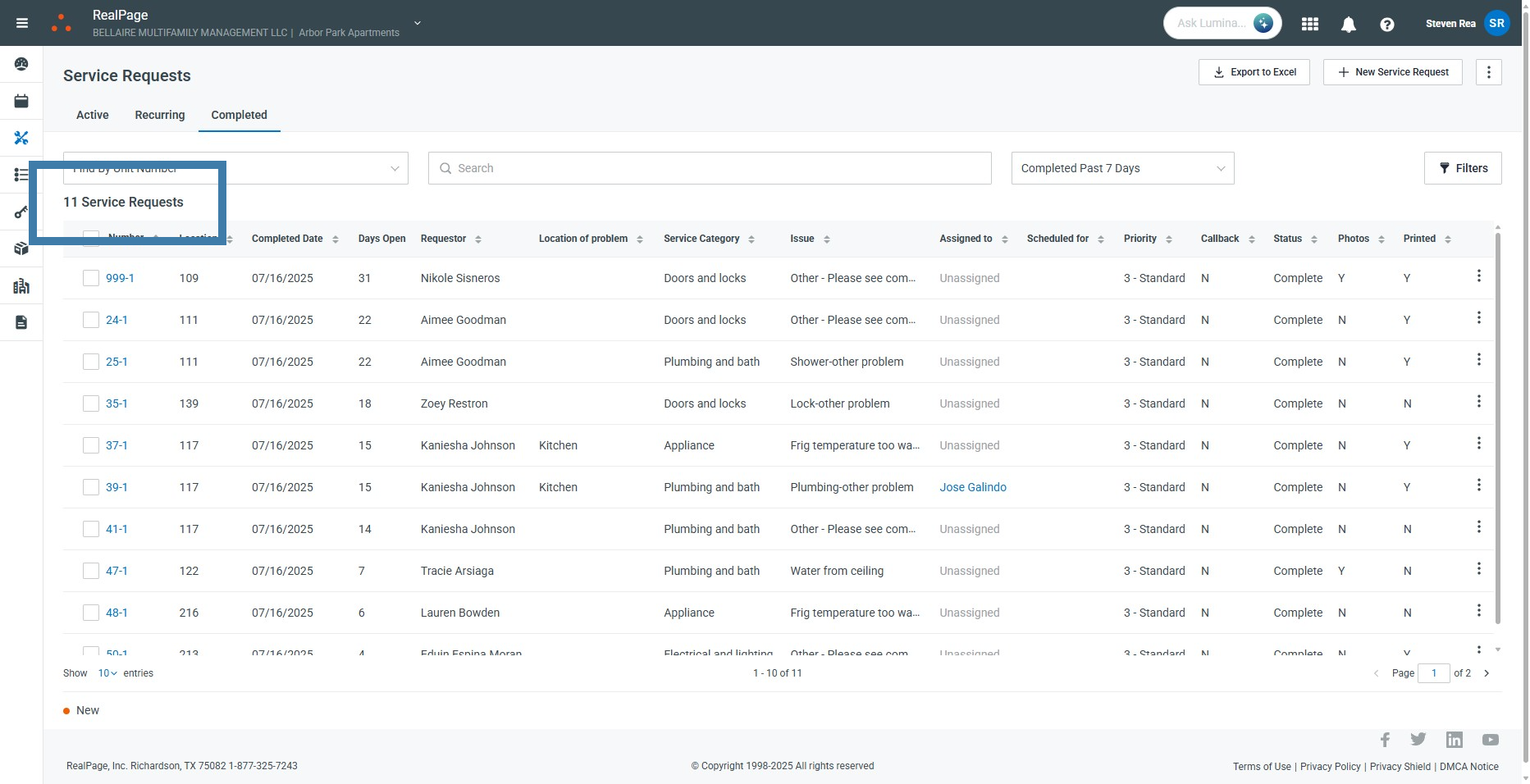Tick the checkbox for request 47-1
Image resolution: width=1530 pixels, height=784 pixels.
click(x=91, y=571)
